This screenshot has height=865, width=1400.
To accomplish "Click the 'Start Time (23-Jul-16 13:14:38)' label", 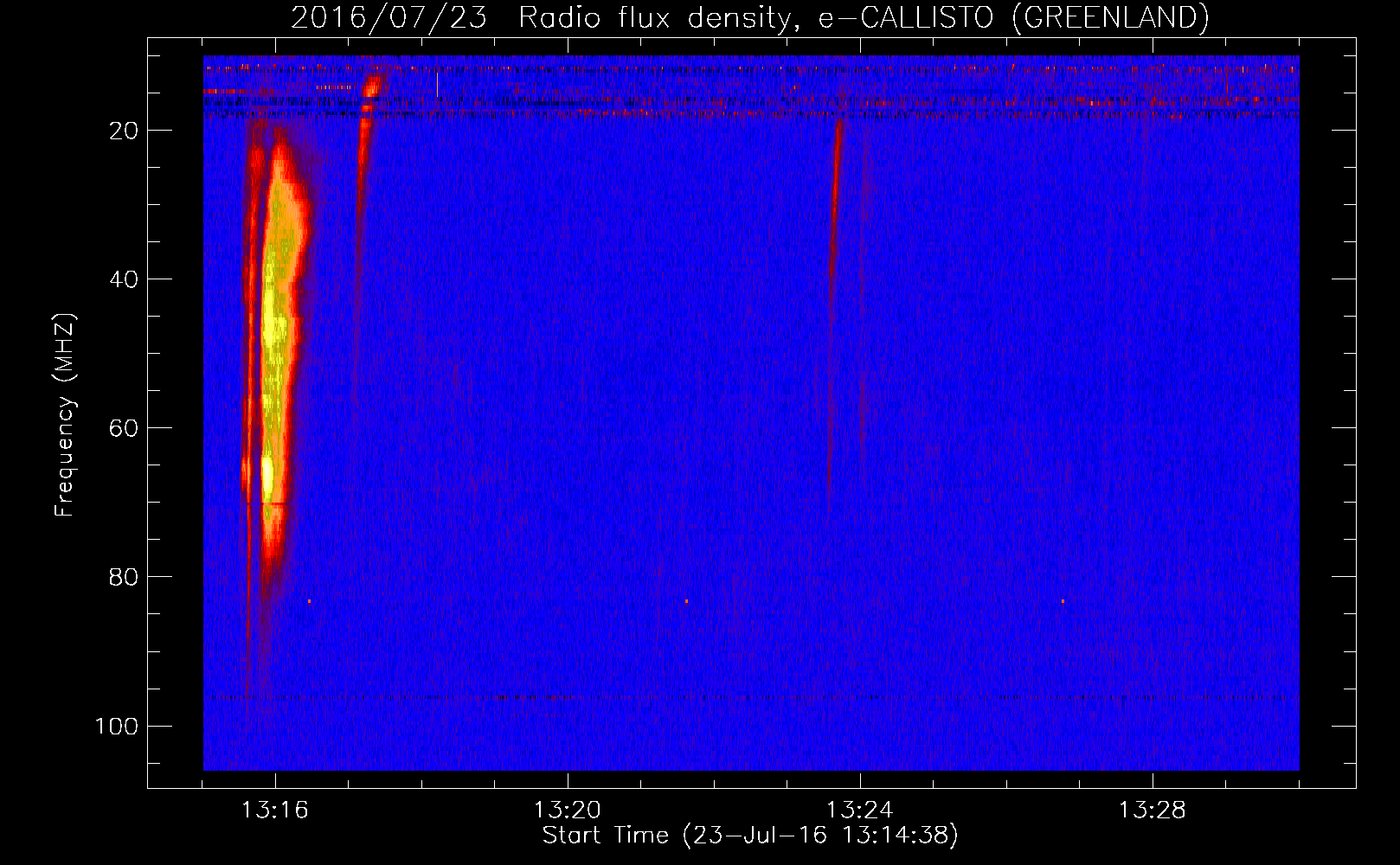I will coord(750,836).
